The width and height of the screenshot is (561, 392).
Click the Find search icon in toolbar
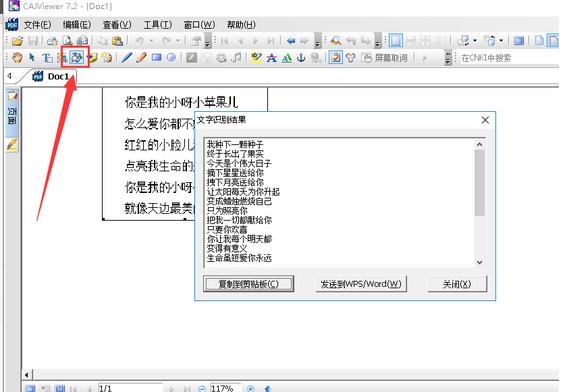(x=336, y=41)
